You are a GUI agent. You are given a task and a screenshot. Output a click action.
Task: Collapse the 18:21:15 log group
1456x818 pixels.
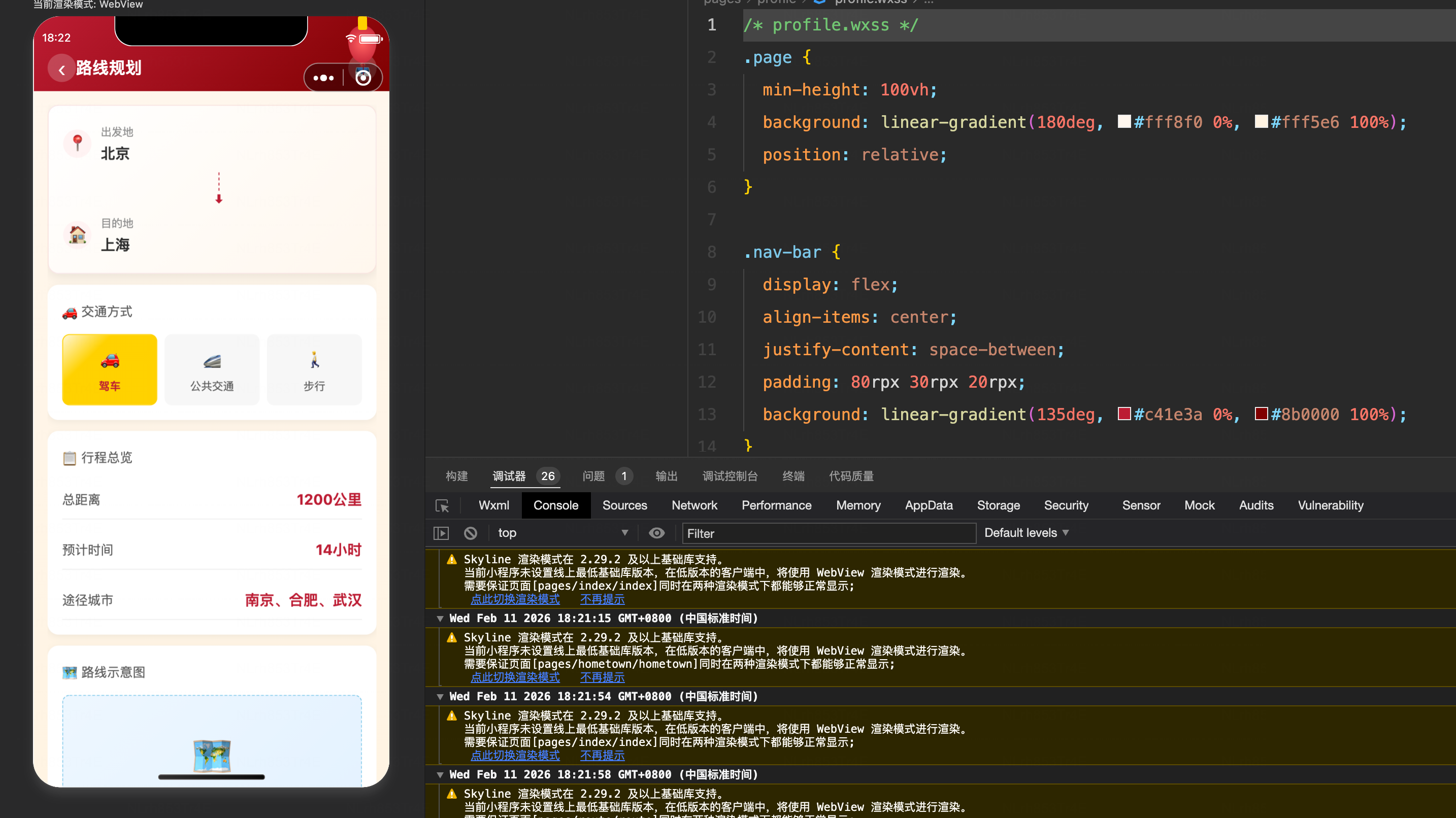point(440,619)
